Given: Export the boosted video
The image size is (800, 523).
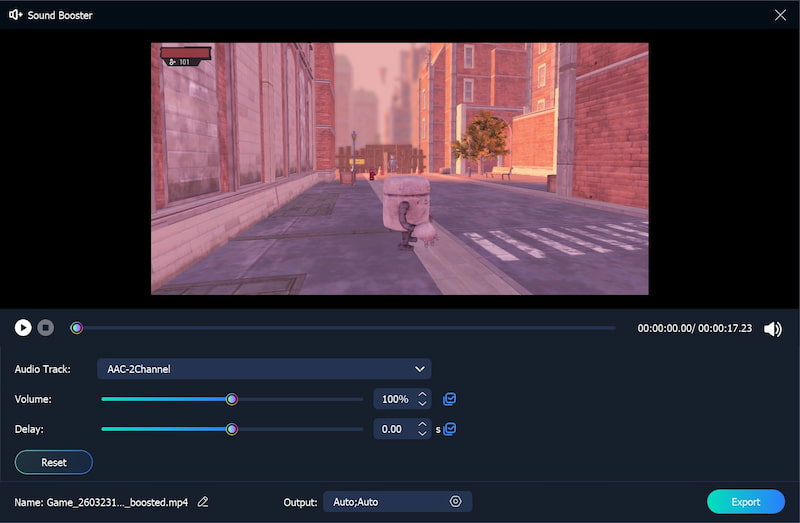Looking at the screenshot, I should tap(746, 502).
